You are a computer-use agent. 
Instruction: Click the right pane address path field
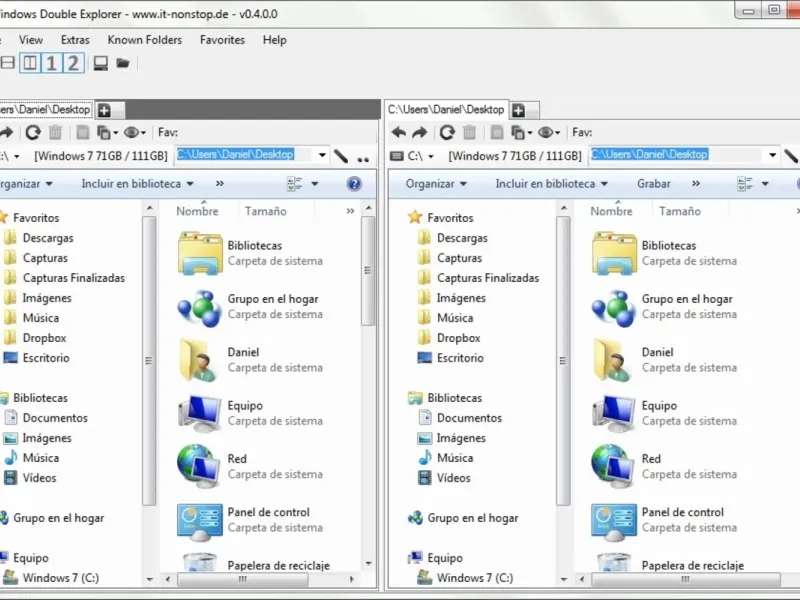679,155
